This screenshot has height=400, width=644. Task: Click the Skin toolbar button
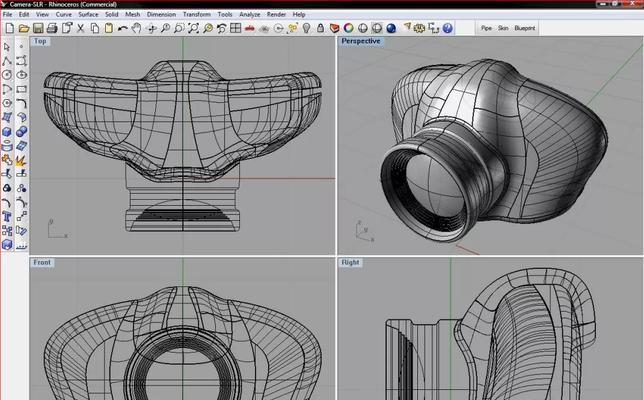pyautogui.click(x=503, y=28)
